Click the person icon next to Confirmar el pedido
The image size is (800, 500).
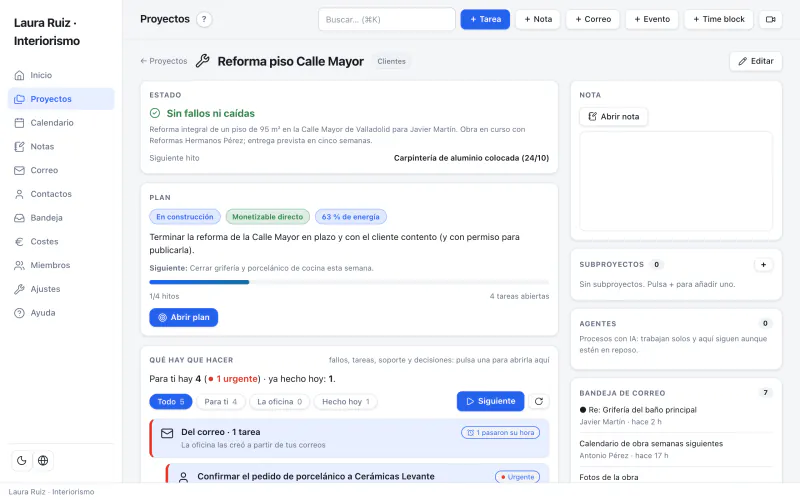click(x=183, y=478)
